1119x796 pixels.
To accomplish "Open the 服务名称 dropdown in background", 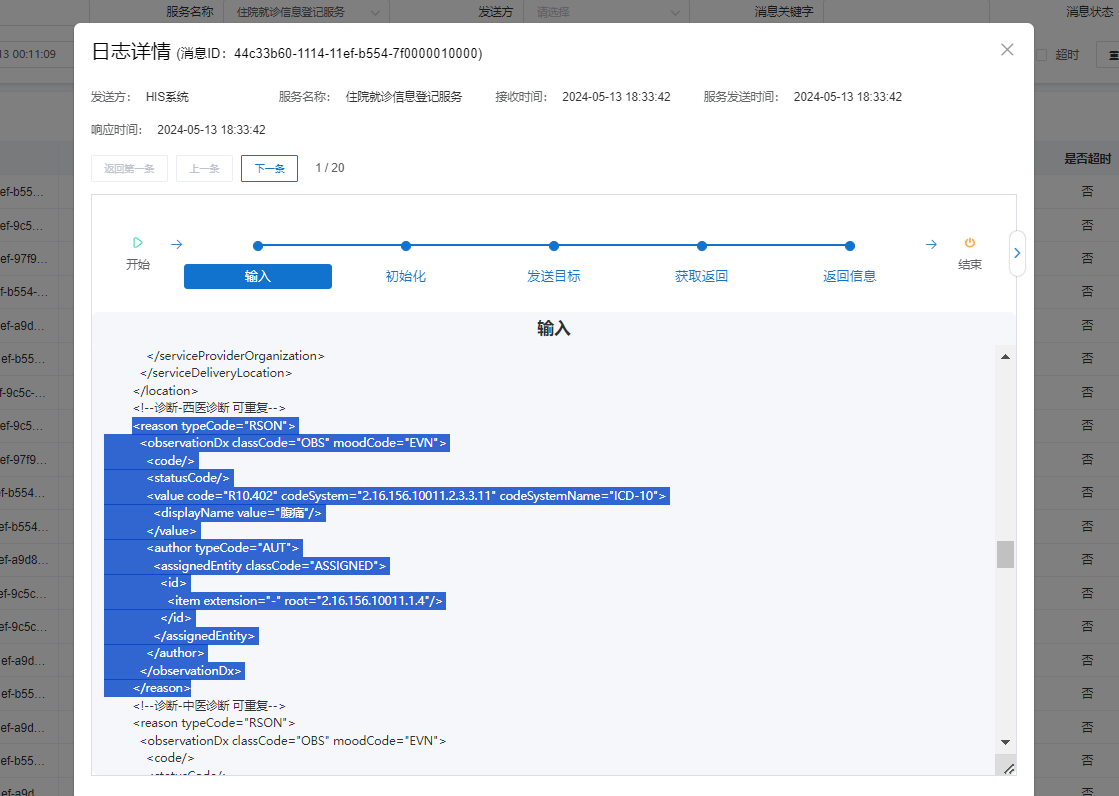I will [x=307, y=11].
